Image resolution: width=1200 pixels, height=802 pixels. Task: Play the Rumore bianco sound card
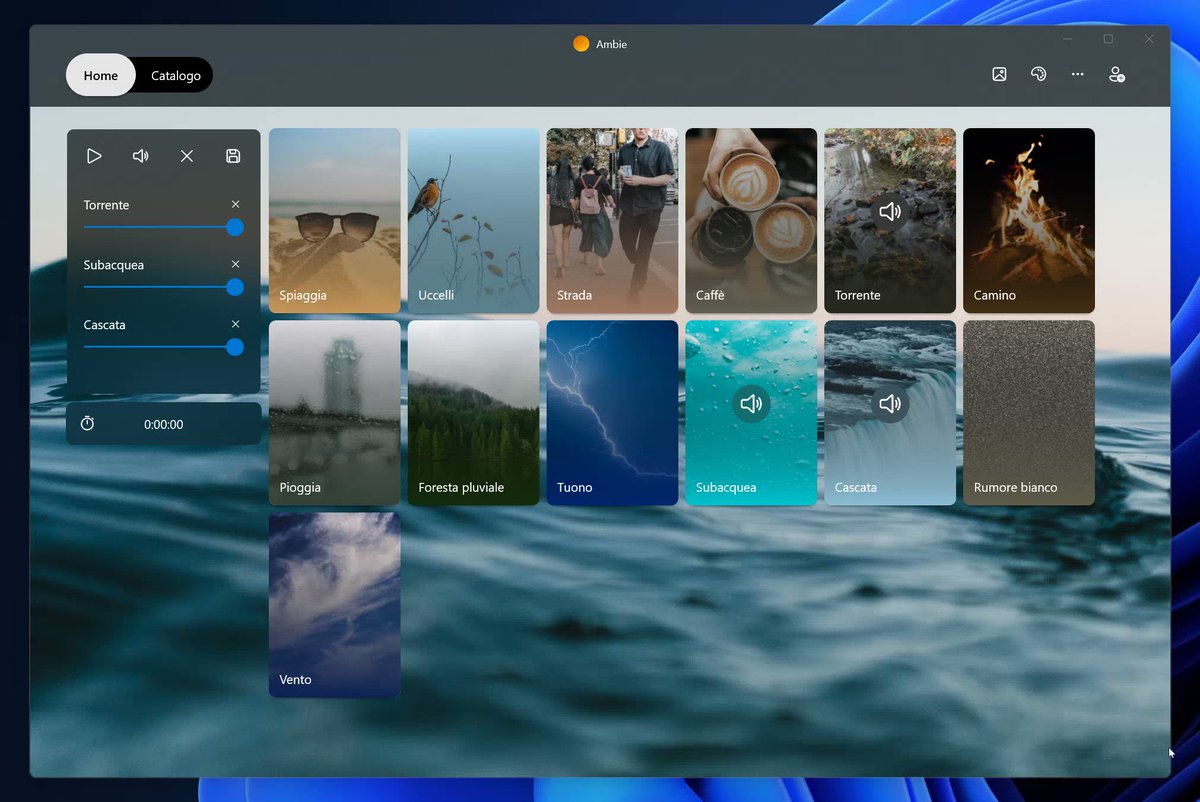[x=1029, y=412]
